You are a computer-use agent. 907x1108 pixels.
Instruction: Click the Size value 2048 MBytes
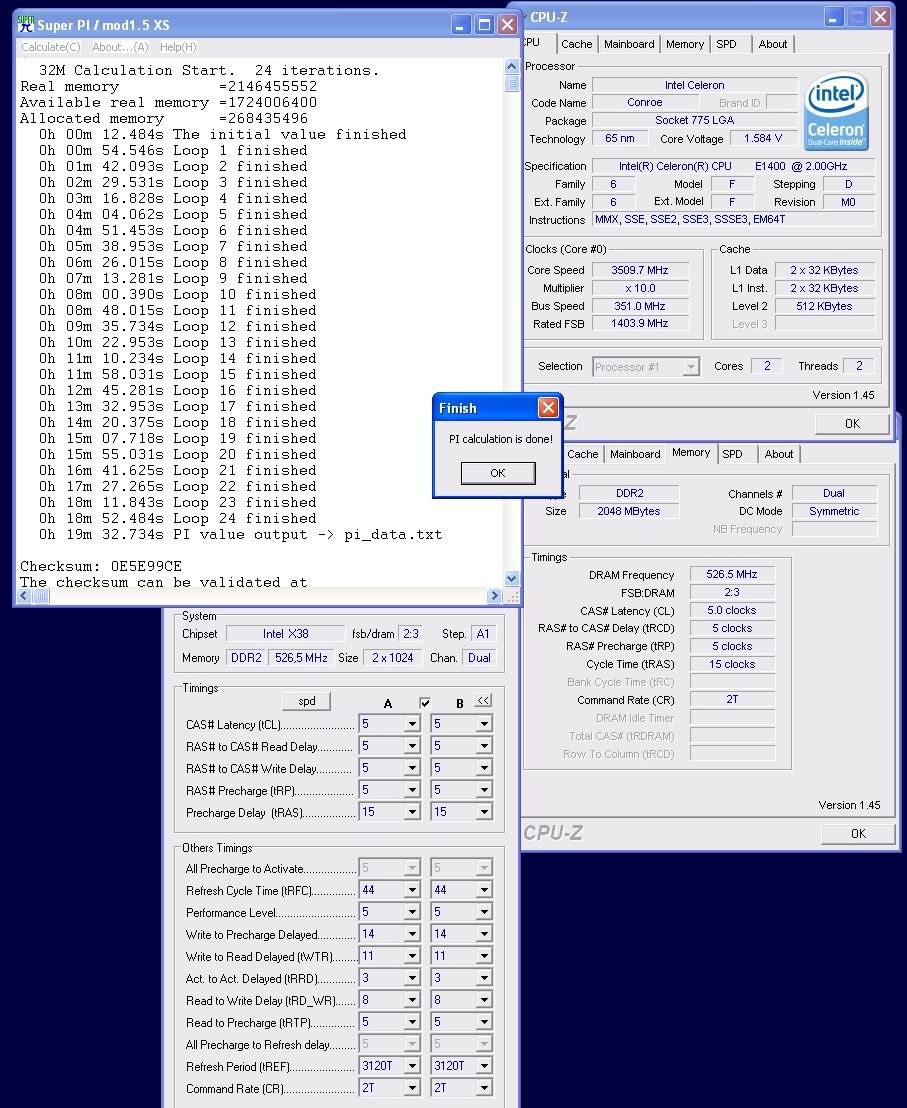629,511
